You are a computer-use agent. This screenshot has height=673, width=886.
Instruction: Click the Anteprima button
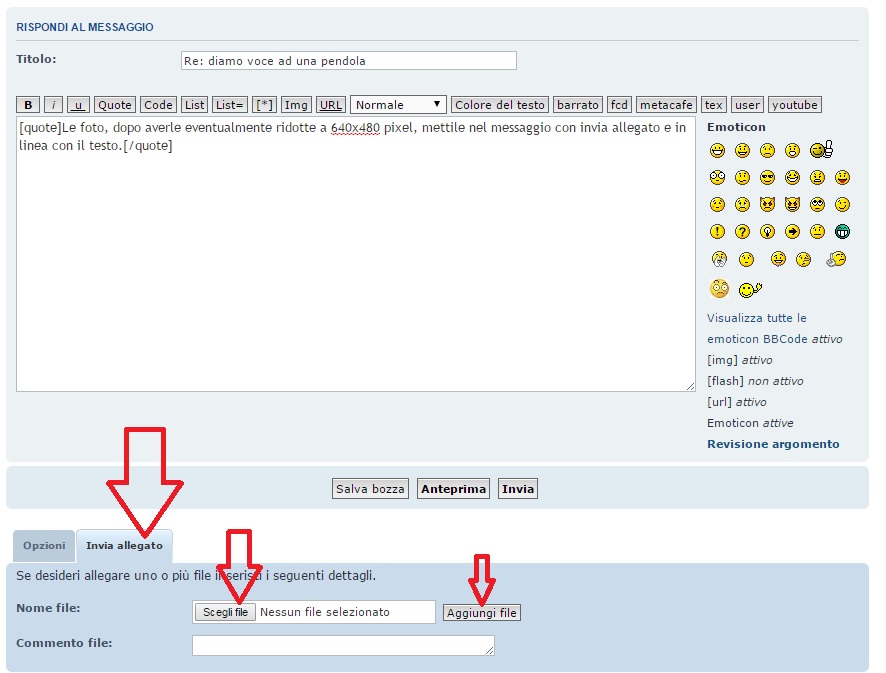pyautogui.click(x=453, y=489)
